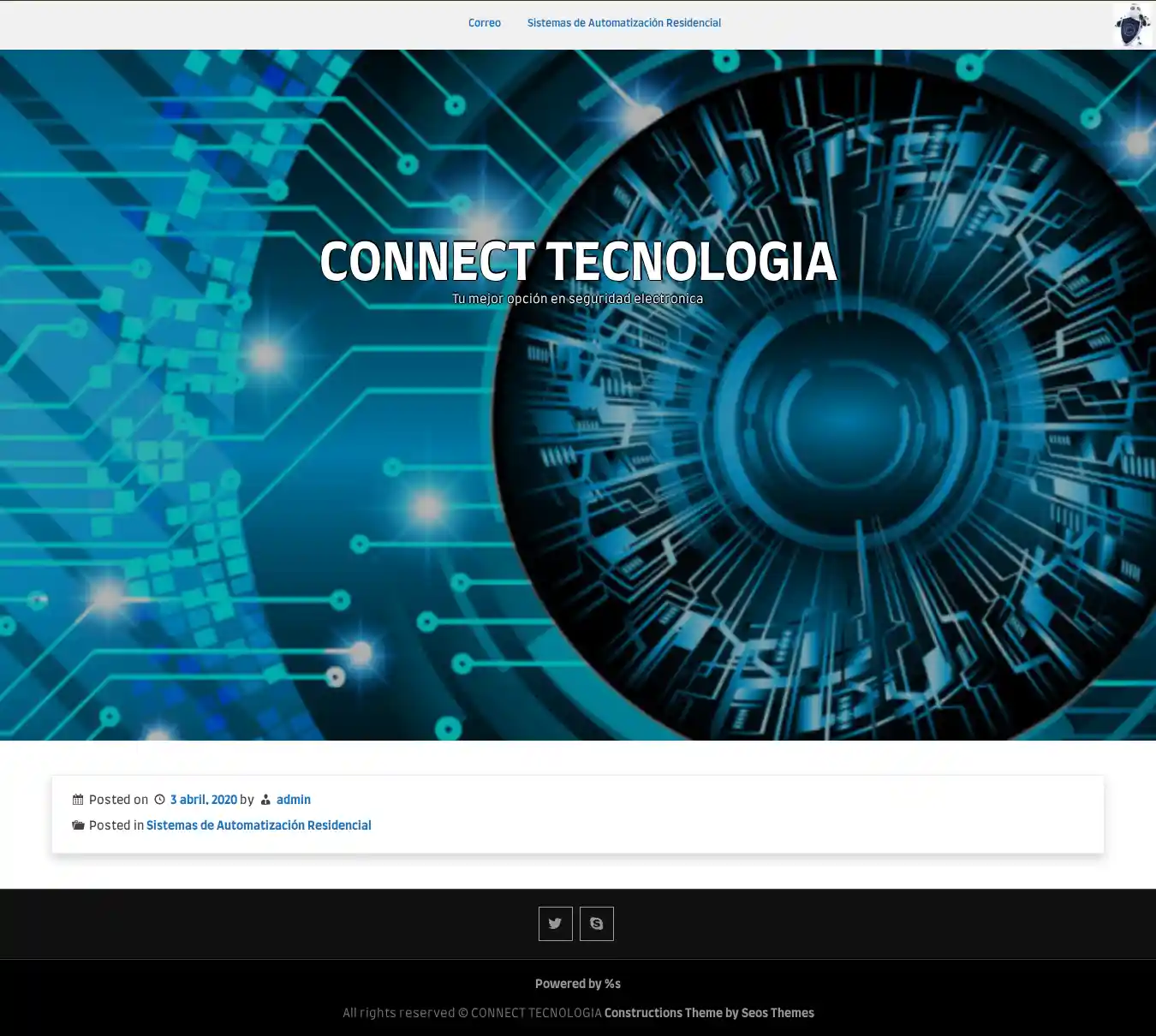Click the Posted in label text
1156x1036 pixels.
pyautogui.click(x=116, y=825)
